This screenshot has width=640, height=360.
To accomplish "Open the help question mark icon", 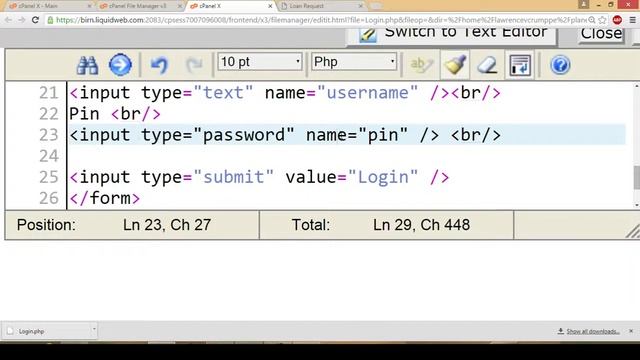I will [x=560, y=65].
